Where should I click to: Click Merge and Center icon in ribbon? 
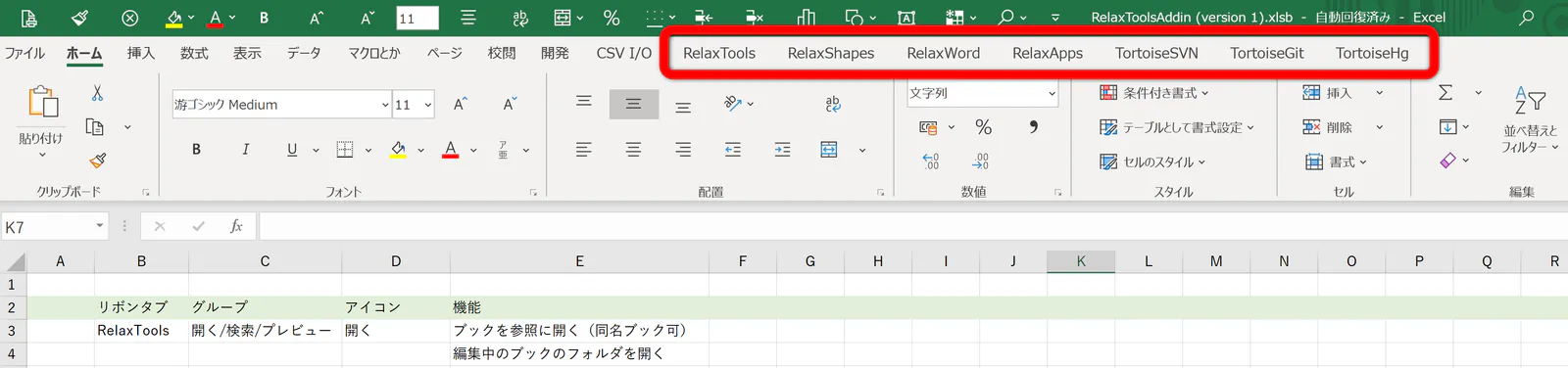point(829,150)
